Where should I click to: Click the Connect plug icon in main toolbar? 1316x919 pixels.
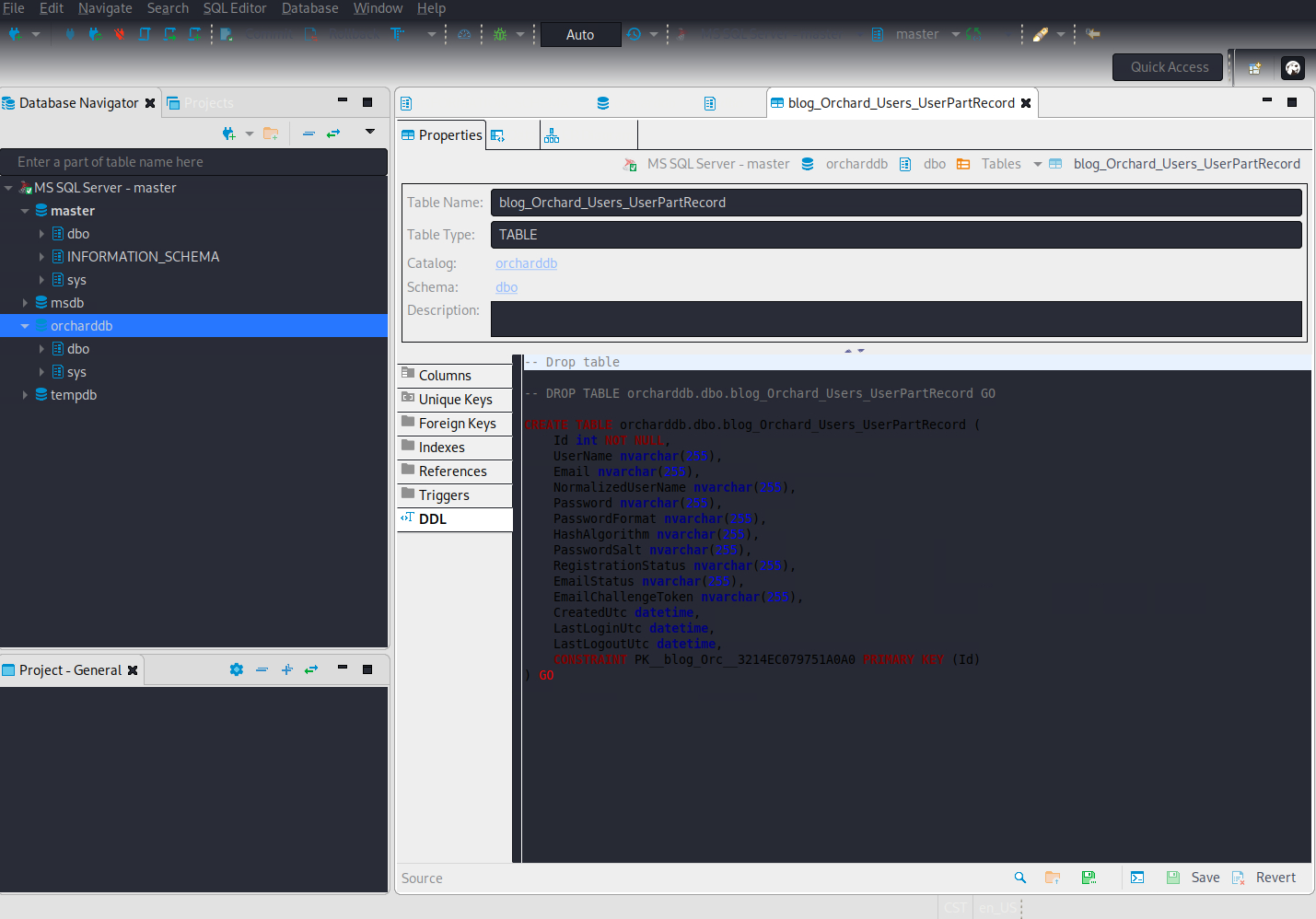click(x=69, y=34)
